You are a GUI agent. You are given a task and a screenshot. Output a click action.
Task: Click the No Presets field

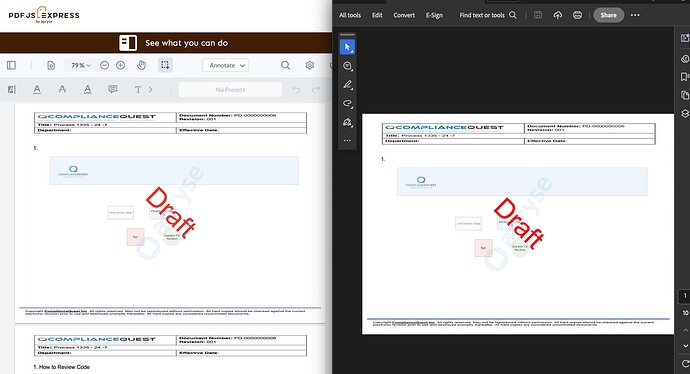pos(230,90)
